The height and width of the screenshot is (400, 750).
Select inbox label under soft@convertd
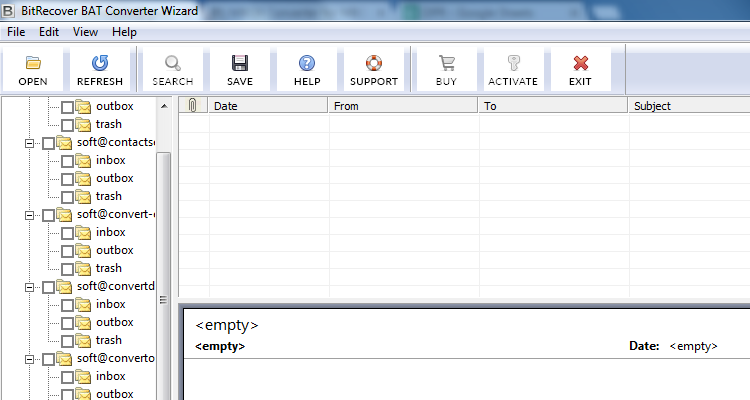(110, 304)
